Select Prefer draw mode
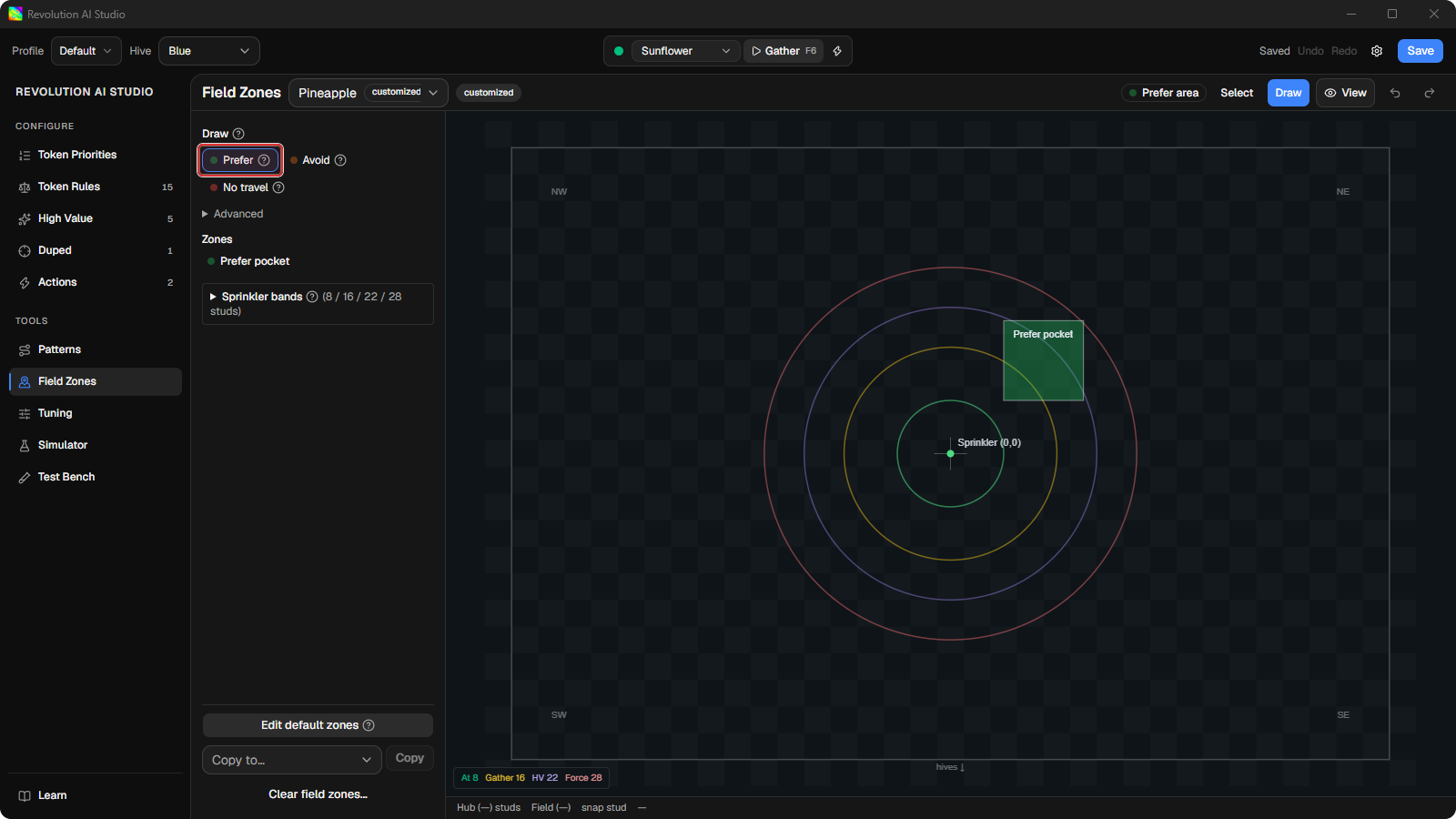 point(240,160)
